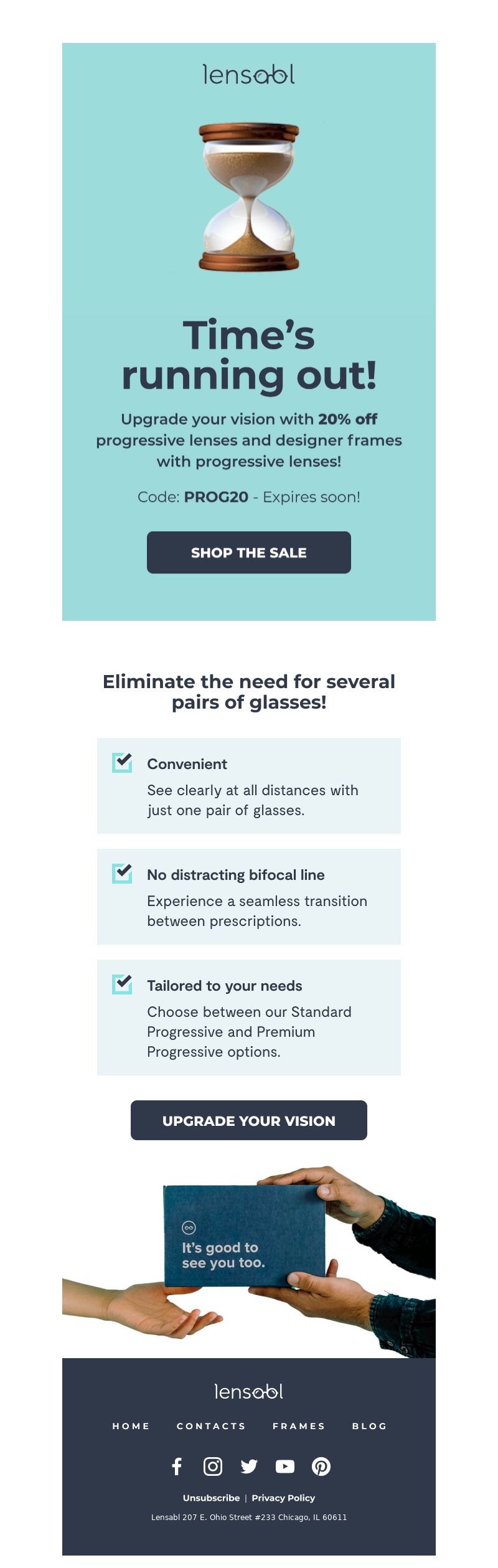
Task: Open the Privacy Policy link
Action: (283, 1498)
